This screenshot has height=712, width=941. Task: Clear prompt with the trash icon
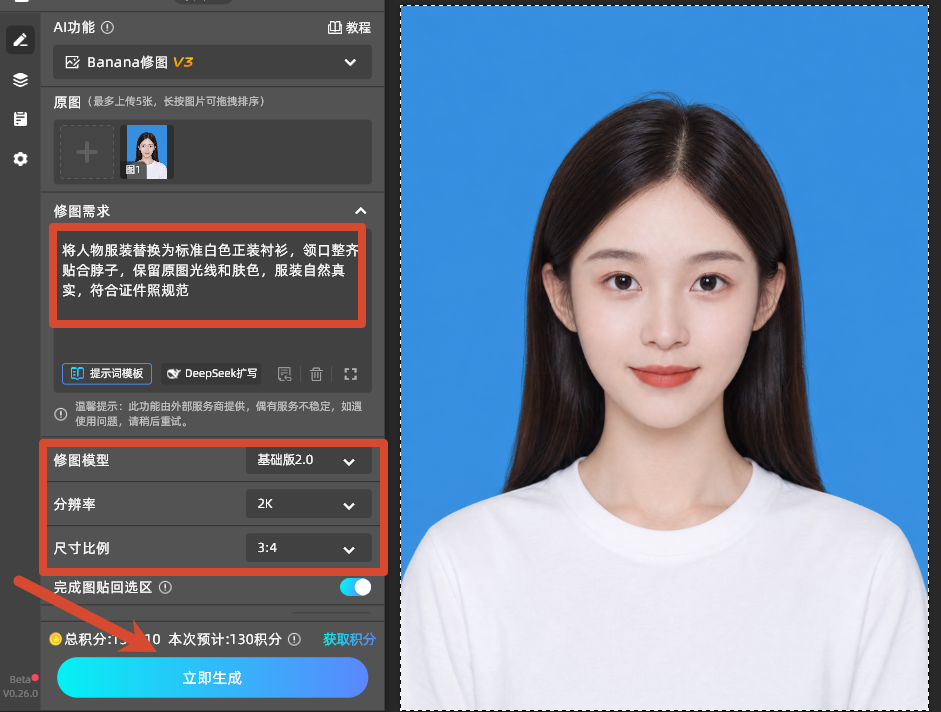pos(316,374)
